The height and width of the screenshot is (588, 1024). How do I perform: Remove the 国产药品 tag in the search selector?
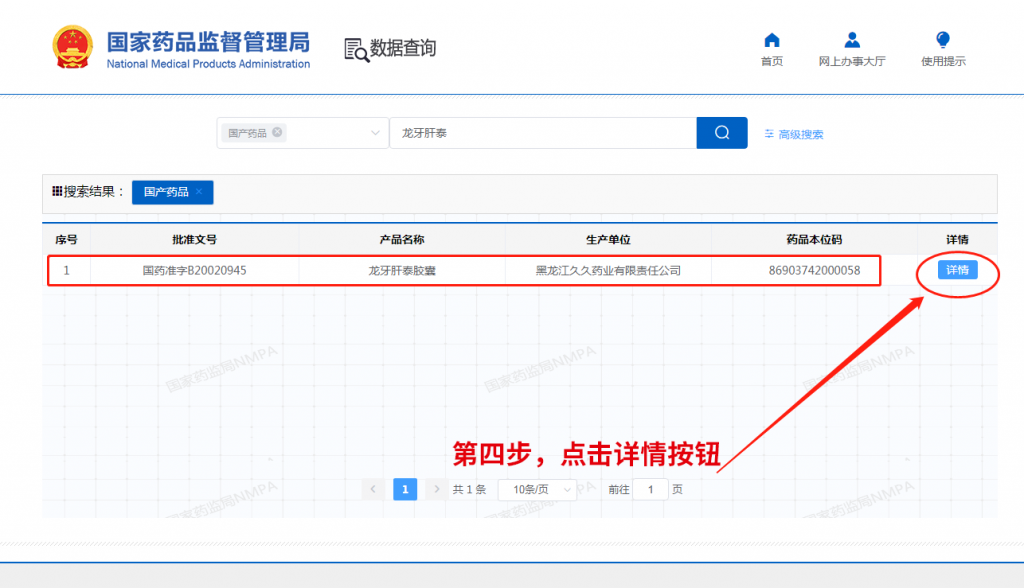coord(278,132)
